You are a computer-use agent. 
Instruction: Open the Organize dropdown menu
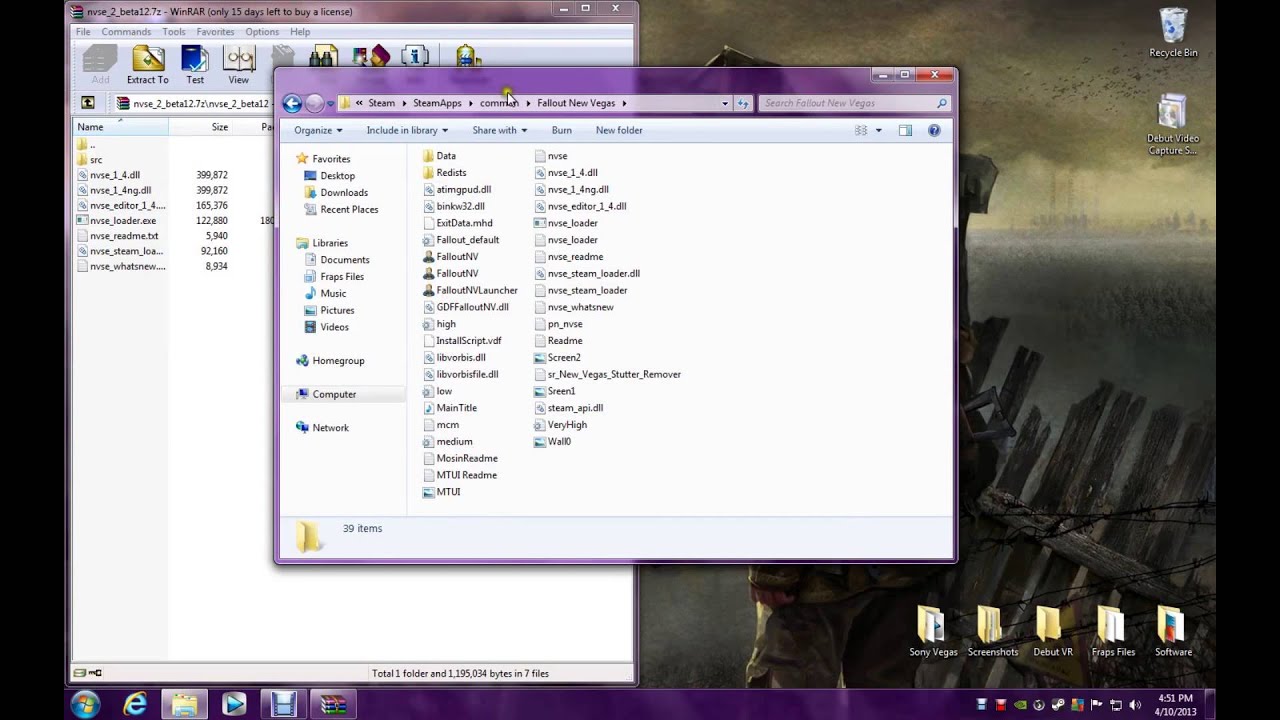(x=318, y=130)
